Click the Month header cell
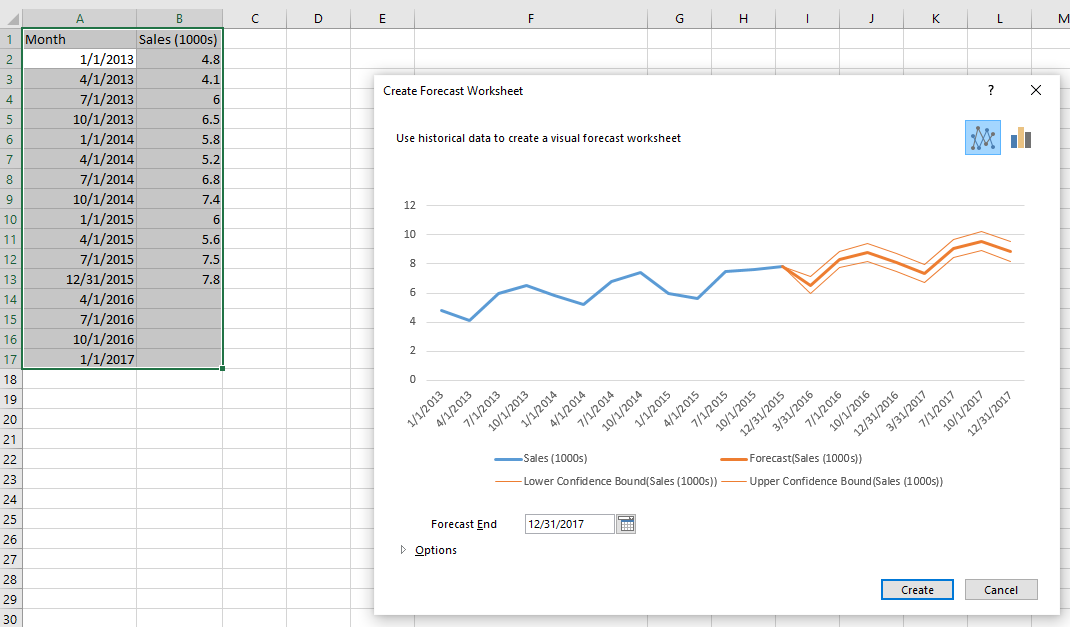The height and width of the screenshot is (627, 1070). [x=80, y=40]
